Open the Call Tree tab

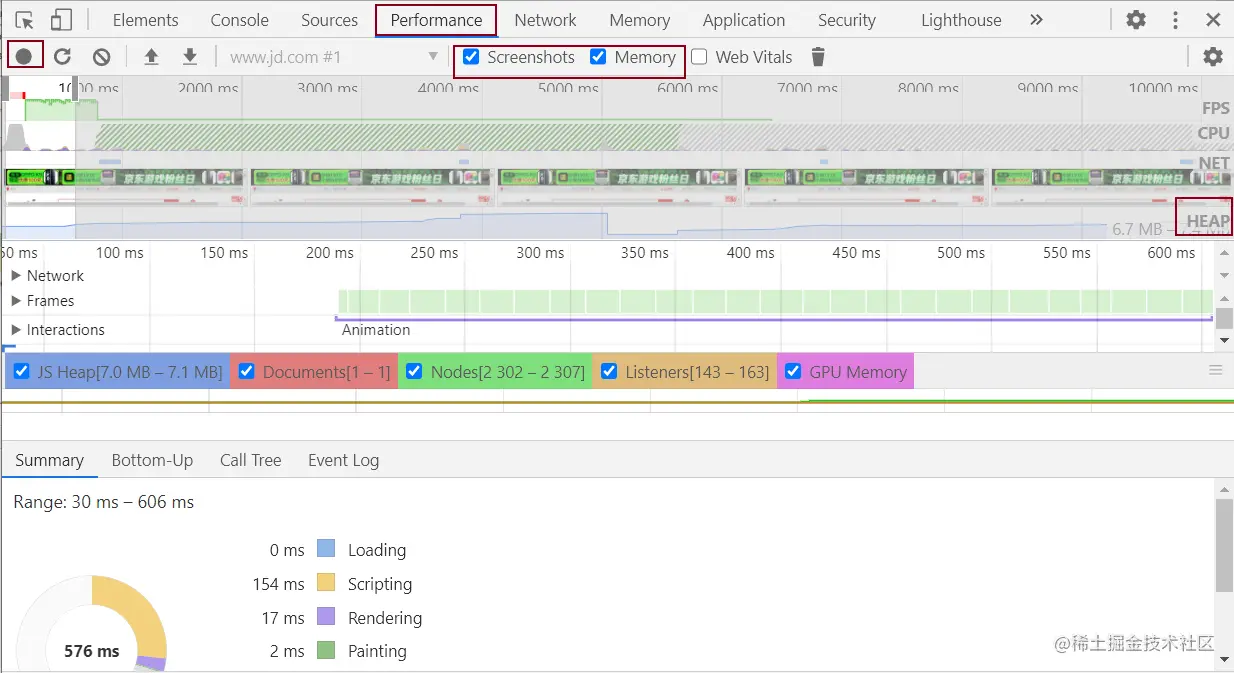(x=250, y=460)
